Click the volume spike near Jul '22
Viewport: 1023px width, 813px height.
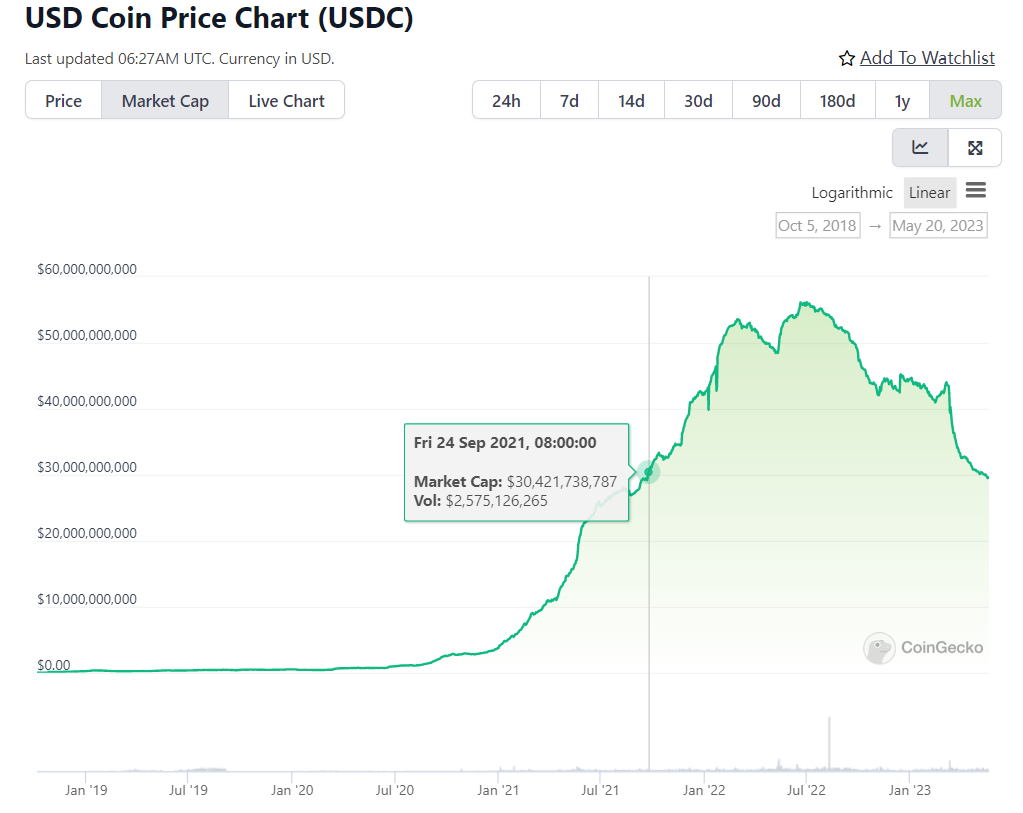829,742
